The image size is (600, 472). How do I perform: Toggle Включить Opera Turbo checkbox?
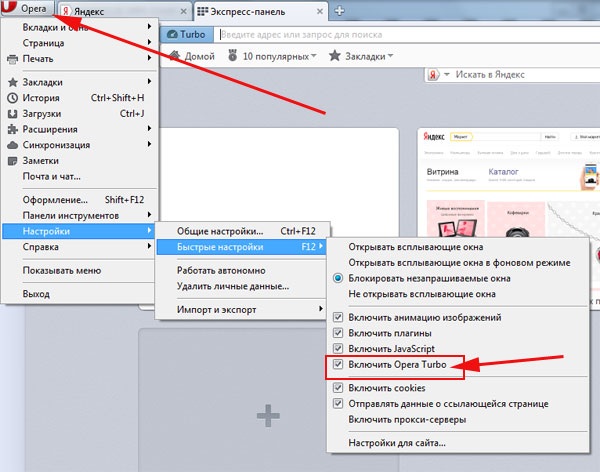click(x=338, y=366)
